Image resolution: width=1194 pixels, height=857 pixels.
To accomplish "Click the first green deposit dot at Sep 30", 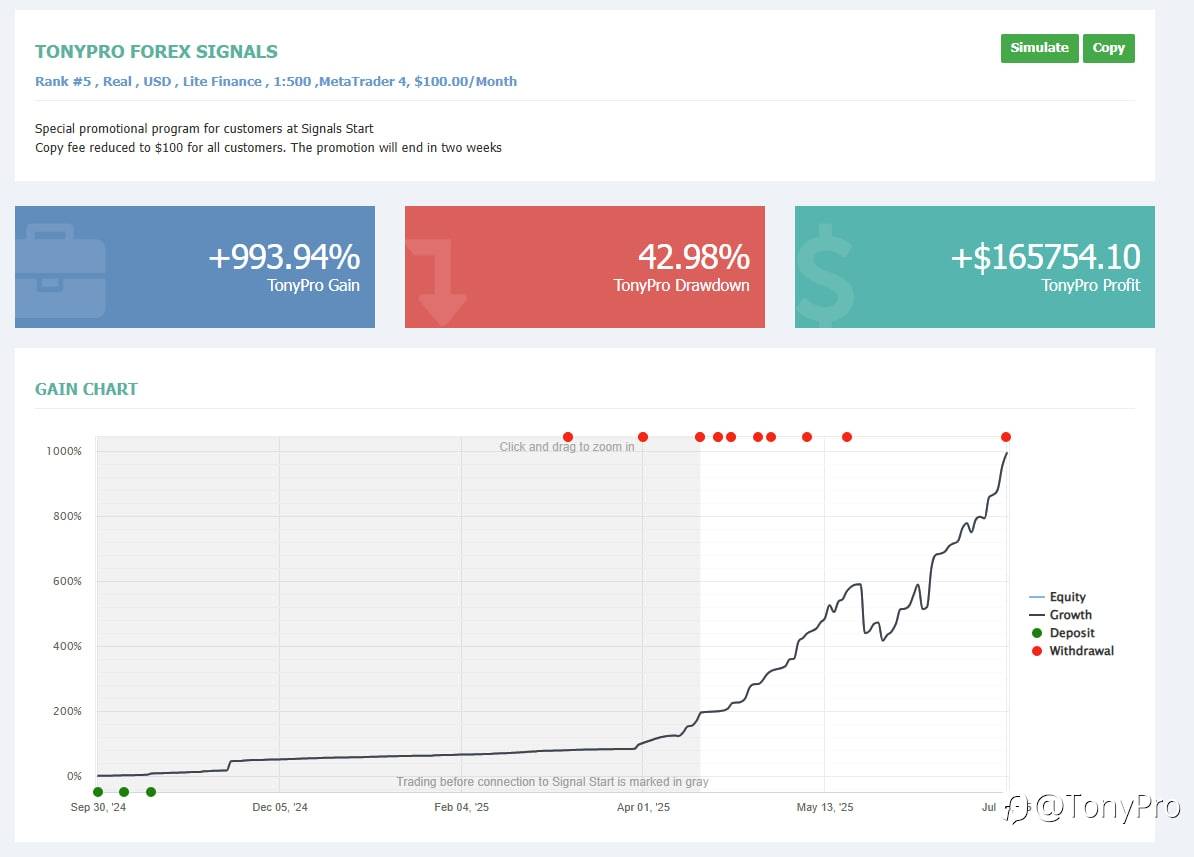I will (x=97, y=792).
